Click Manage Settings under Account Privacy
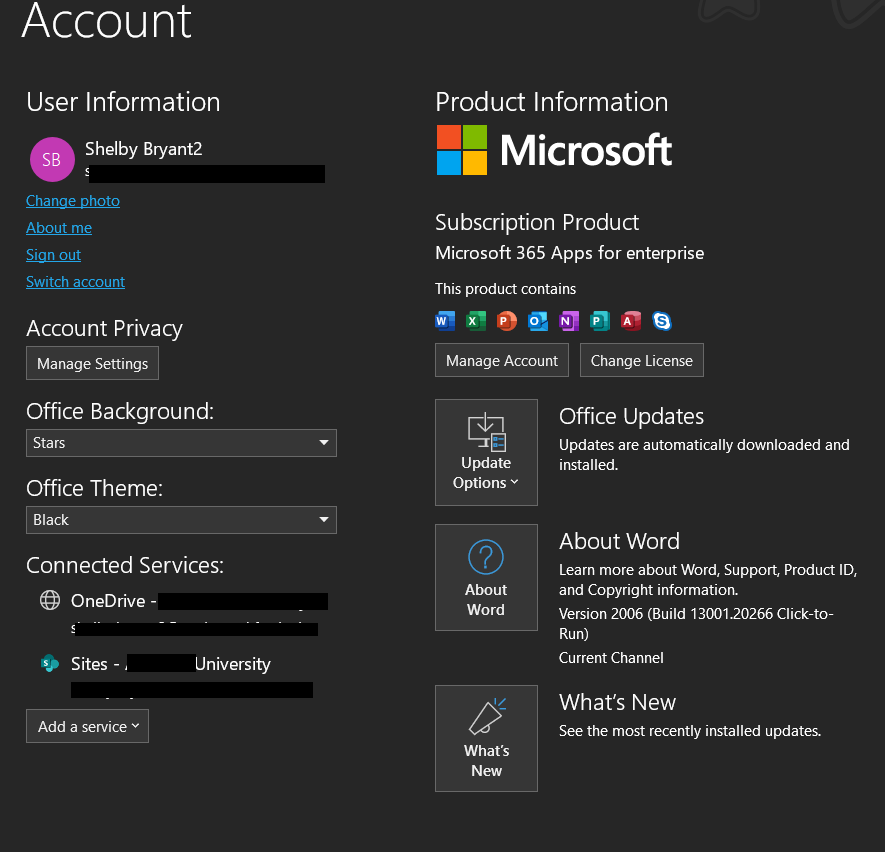 93,363
